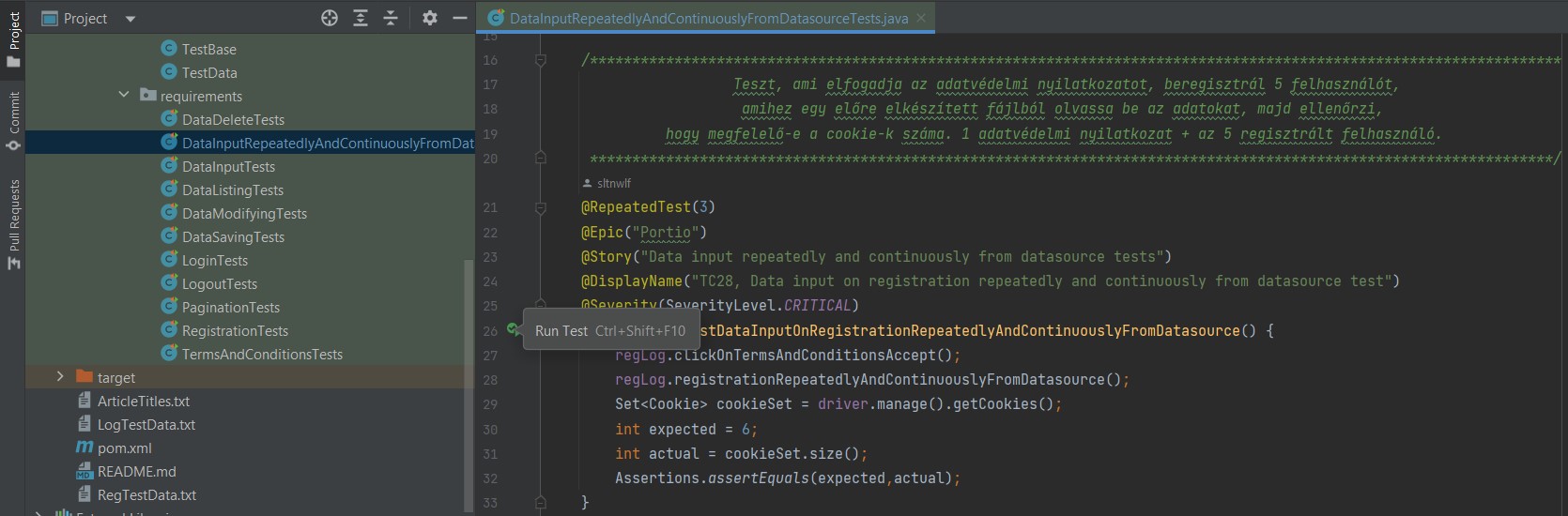1568x516 pixels.
Task: Open TermsAndConditionsTests class
Action: pyautogui.click(x=262, y=354)
